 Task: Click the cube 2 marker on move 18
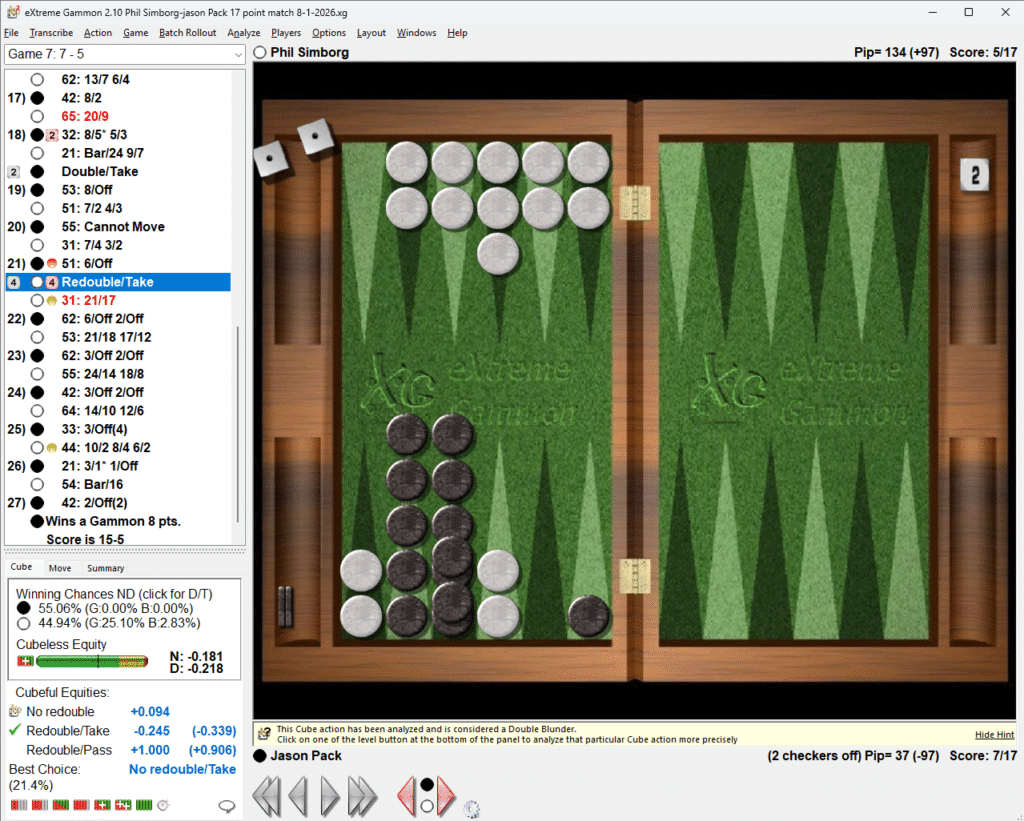click(x=52, y=135)
